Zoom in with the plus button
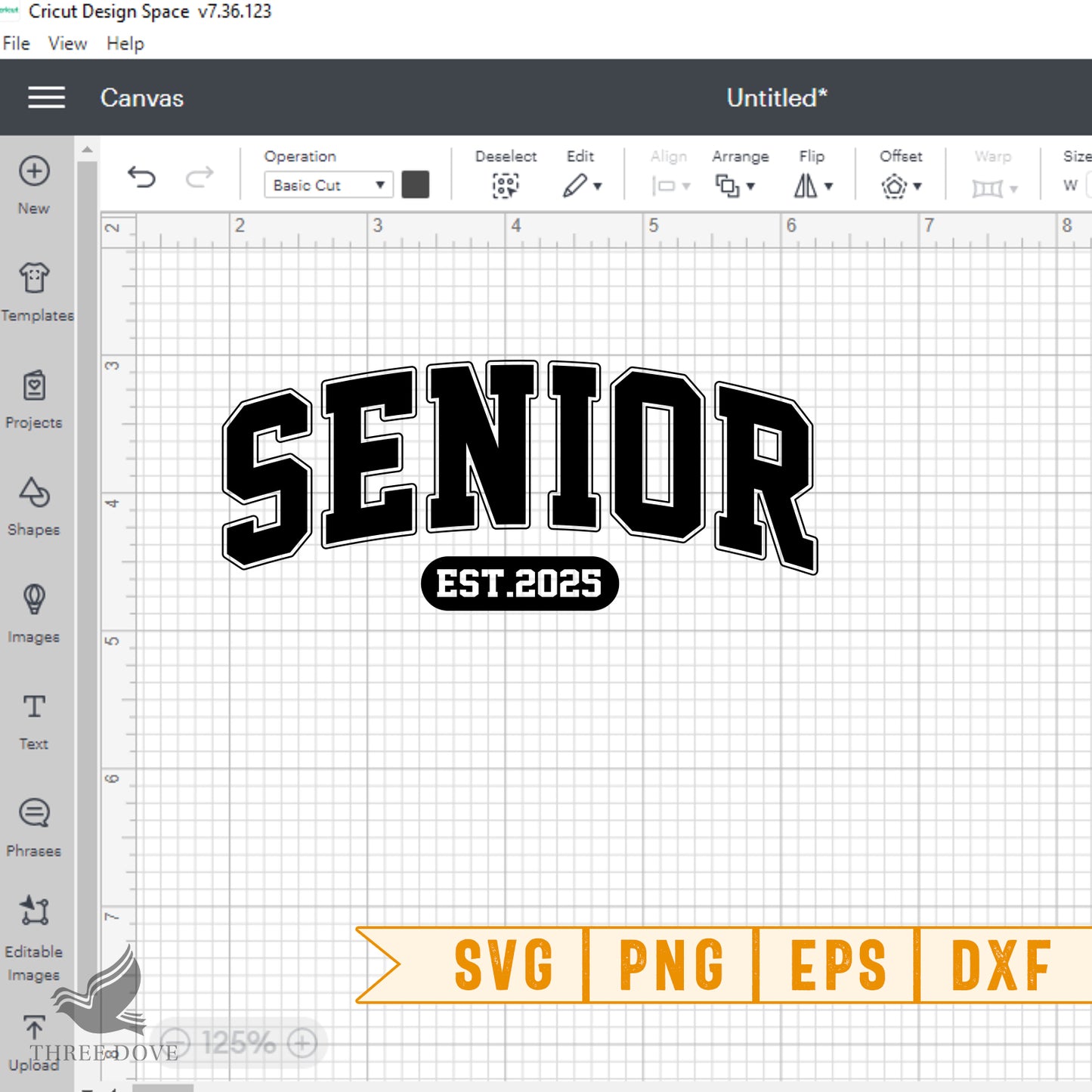Screen dimensions: 1092x1092 [x=302, y=1044]
